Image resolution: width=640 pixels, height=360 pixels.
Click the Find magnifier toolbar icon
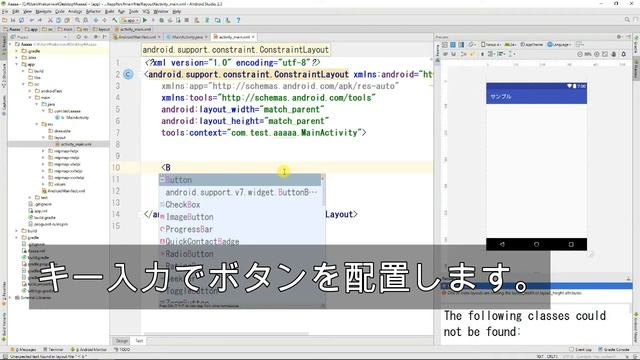point(77,20)
